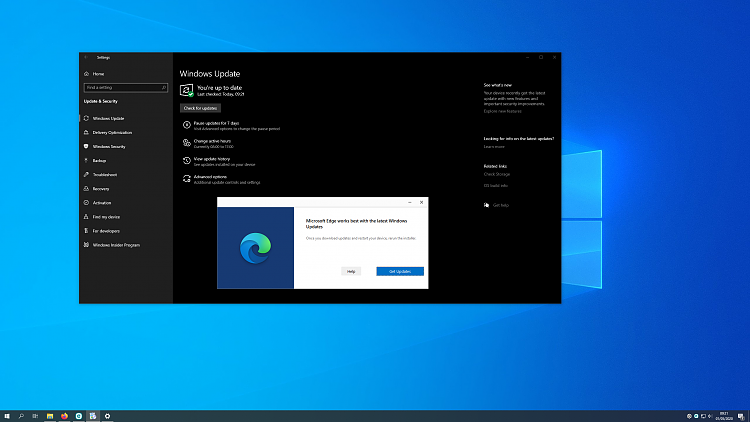Click the Get help link text
This screenshot has width=750, height=422.
501,205
